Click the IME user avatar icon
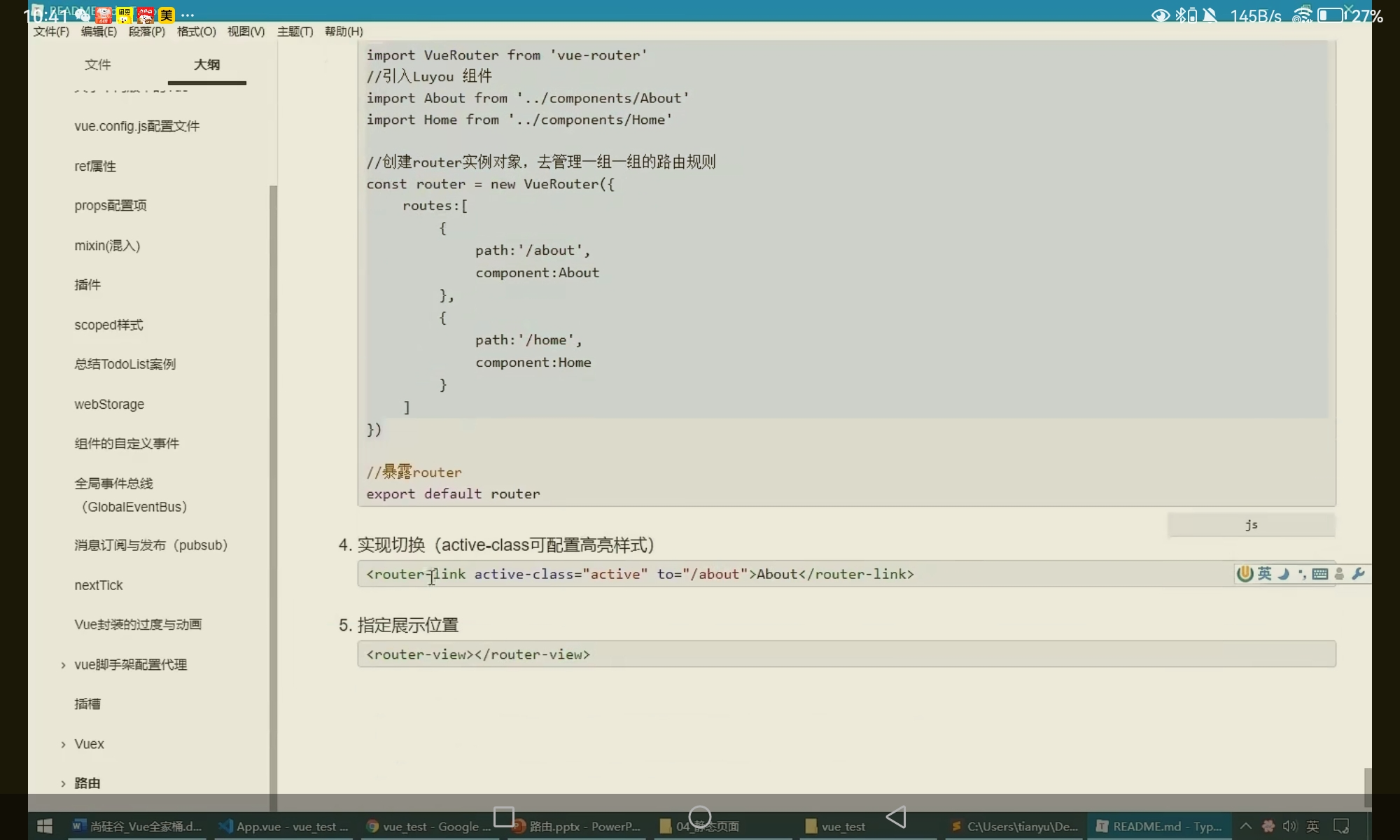The height and width of the screenshot is (840, 1400). (x=1339, y=574)
